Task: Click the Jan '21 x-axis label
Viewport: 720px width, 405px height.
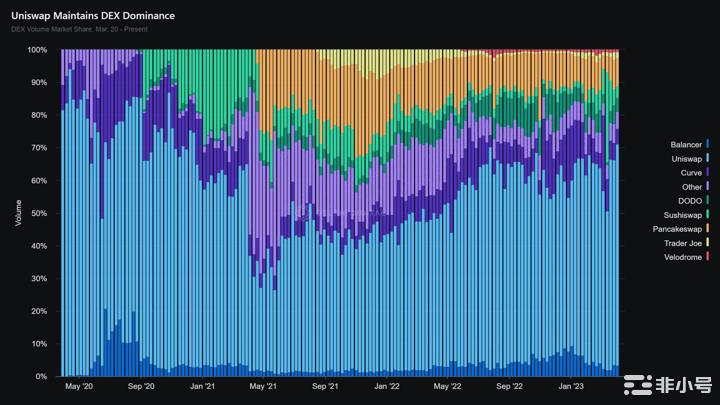Action: click(203, 386)
